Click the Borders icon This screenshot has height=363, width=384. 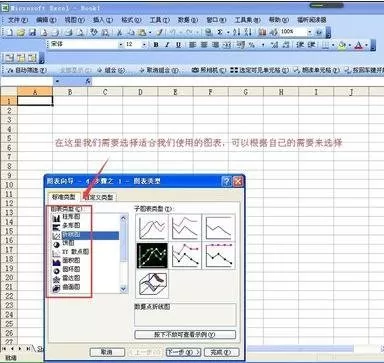pyautogui.click(x=326, y=45)
